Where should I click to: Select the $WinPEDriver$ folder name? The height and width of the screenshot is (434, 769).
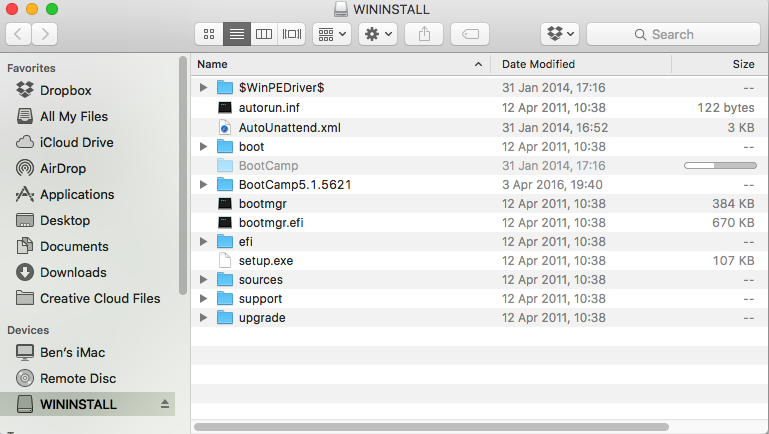pyautogui.click(x=282, y=87)
